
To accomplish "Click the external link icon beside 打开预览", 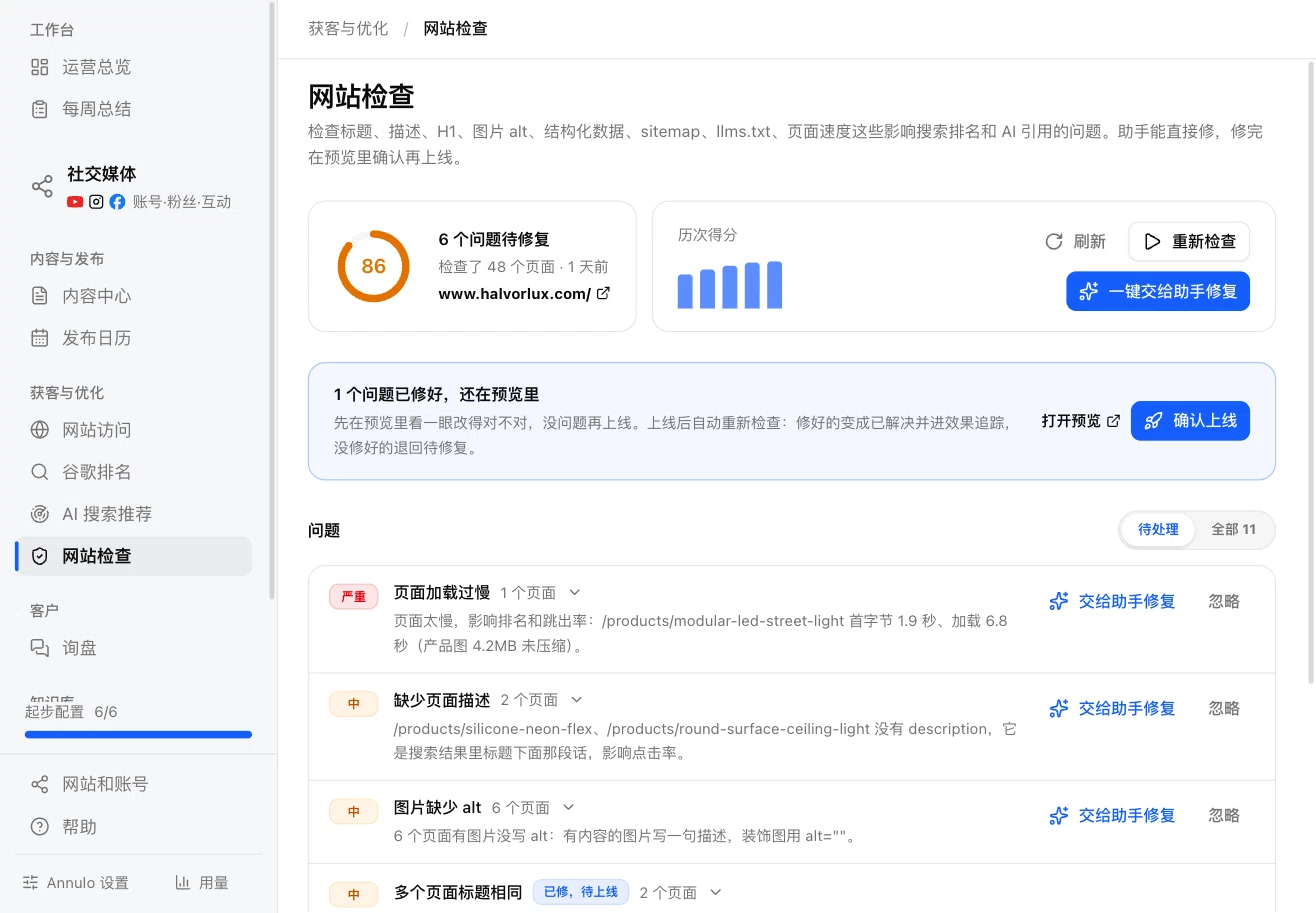I will 1113,421.
